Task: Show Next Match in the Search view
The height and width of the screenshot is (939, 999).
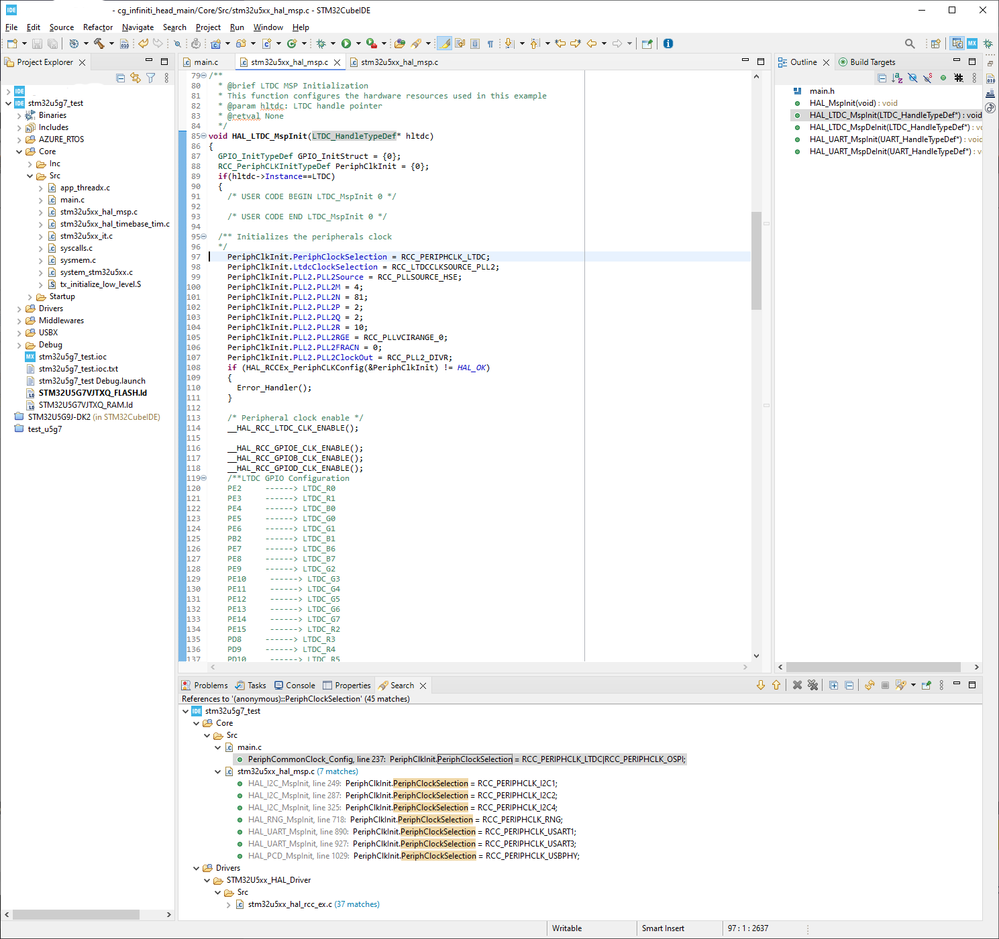Action: pos(761,686)
